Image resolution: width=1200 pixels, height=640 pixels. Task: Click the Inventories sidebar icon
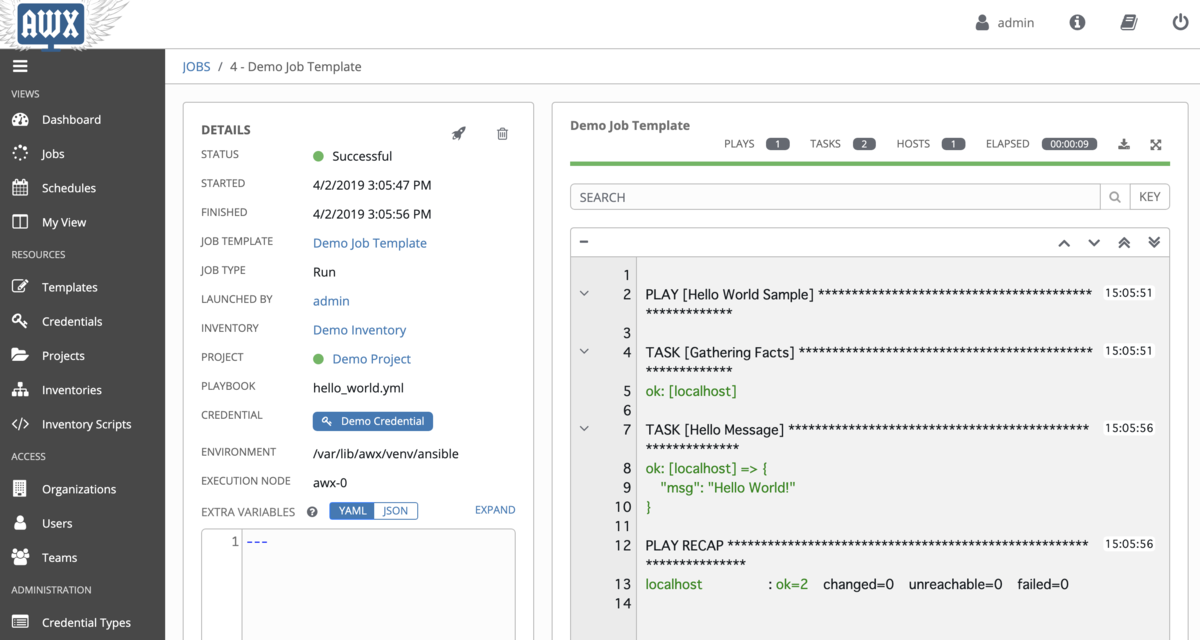click(20, 390)
